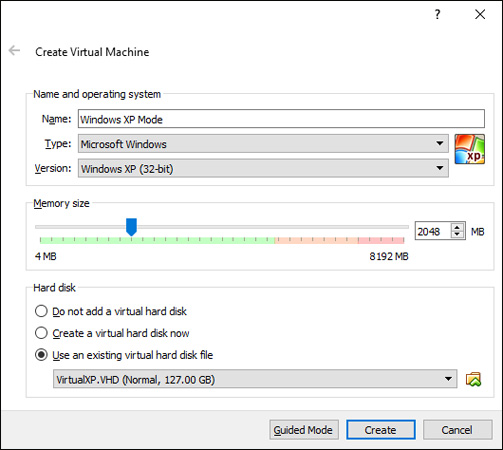The width and height of the screenshot is (503, 450).
Task: Select 'Do not add a virtual hard disk'
Action: 41,311
